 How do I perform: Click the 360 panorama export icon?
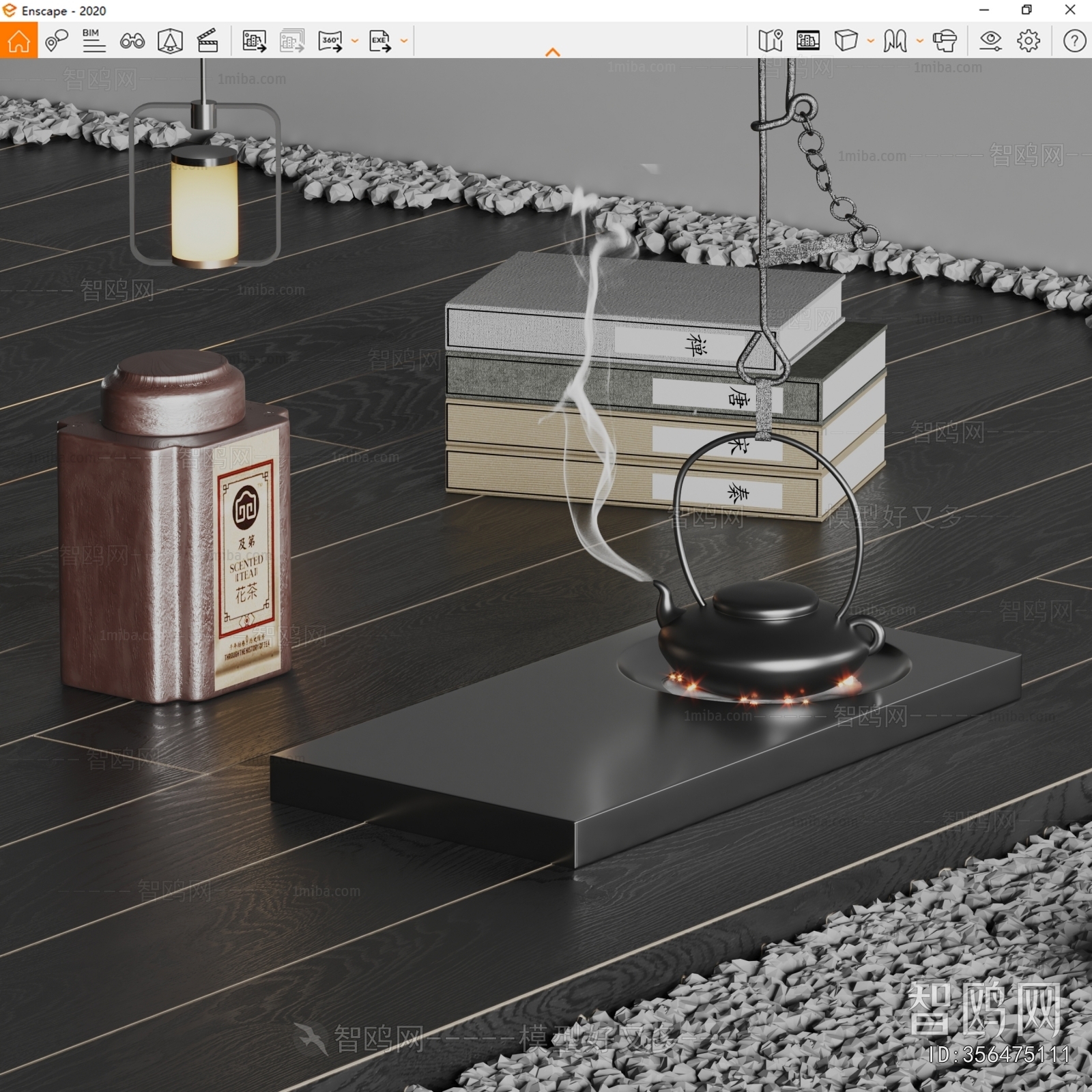(x=331, y=41)
